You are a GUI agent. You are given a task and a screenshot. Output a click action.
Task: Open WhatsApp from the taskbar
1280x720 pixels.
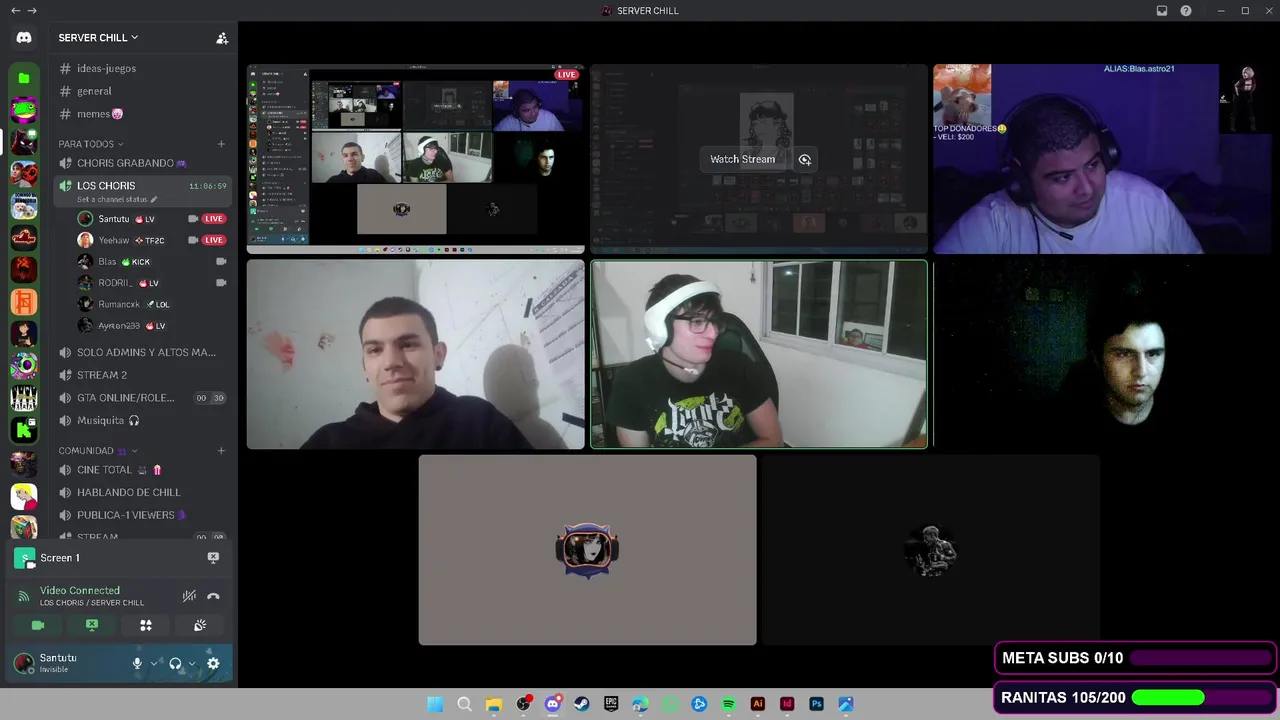pos(670,704)
